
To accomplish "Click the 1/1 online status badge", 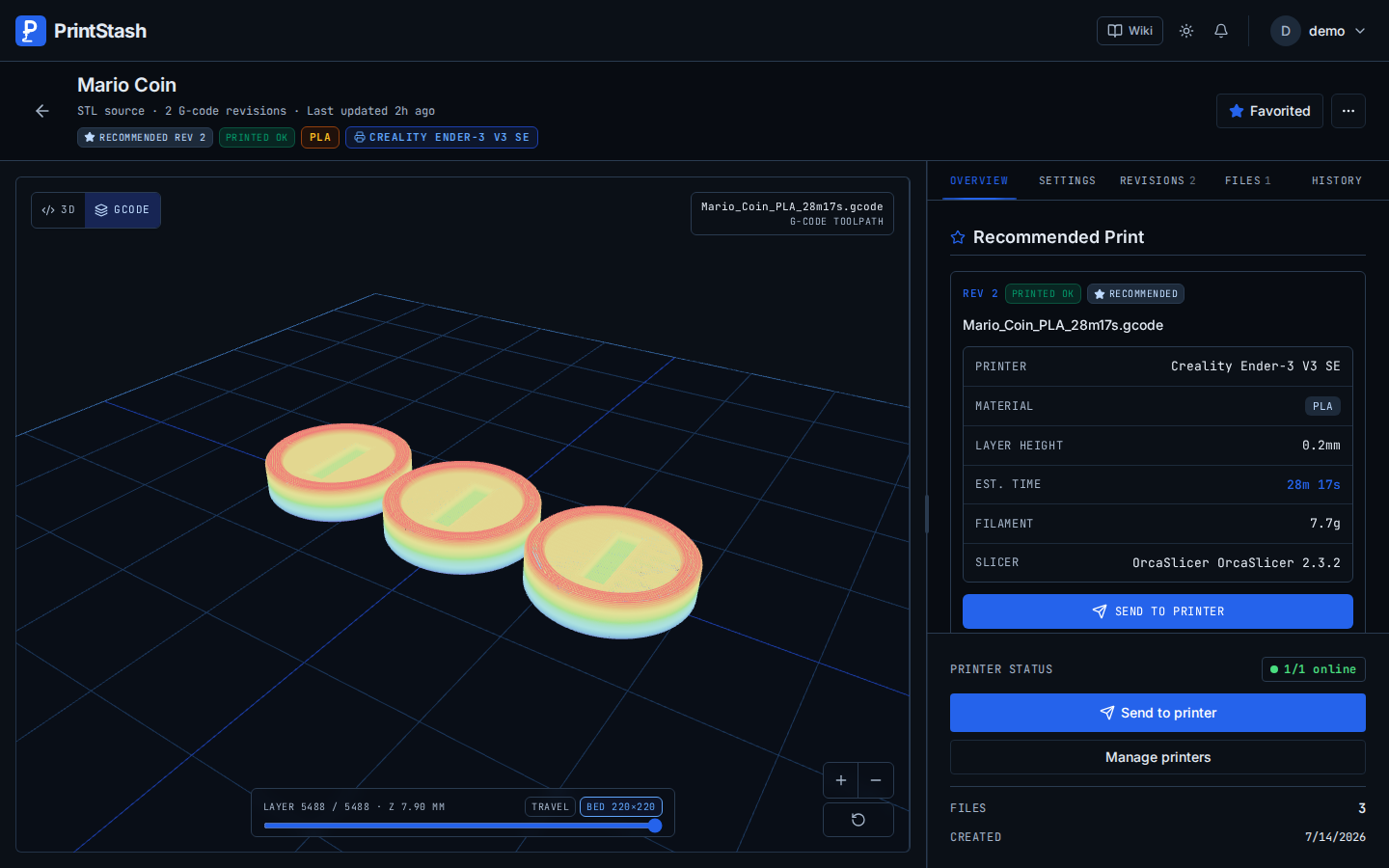I will [x=1313, y=669].
